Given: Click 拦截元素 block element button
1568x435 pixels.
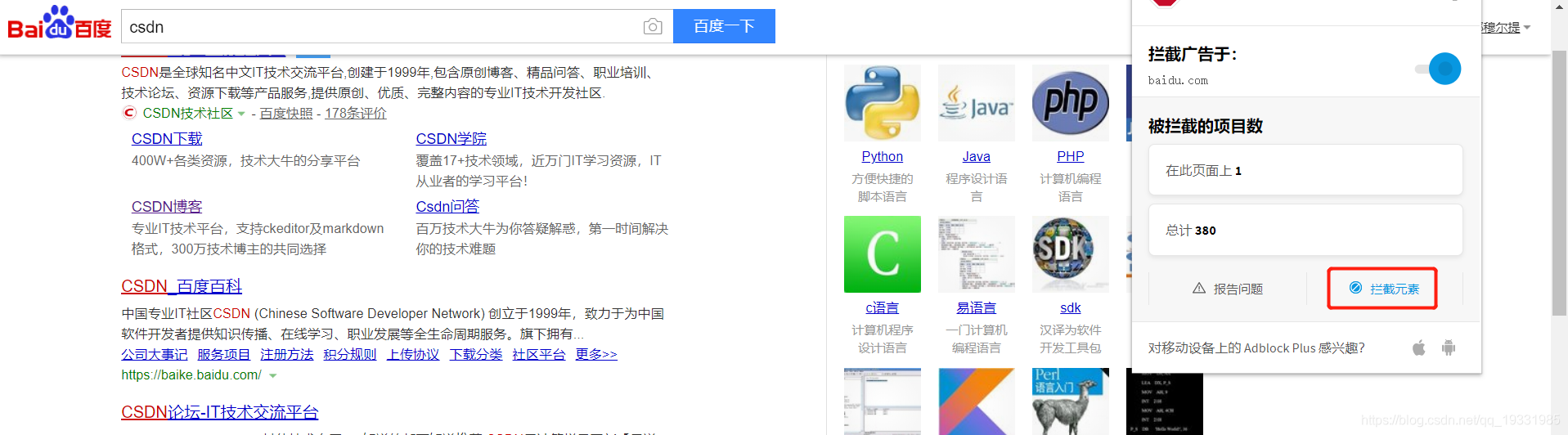Looking at the screenshot, I should pyautogui.click(x=1382, y=289).
